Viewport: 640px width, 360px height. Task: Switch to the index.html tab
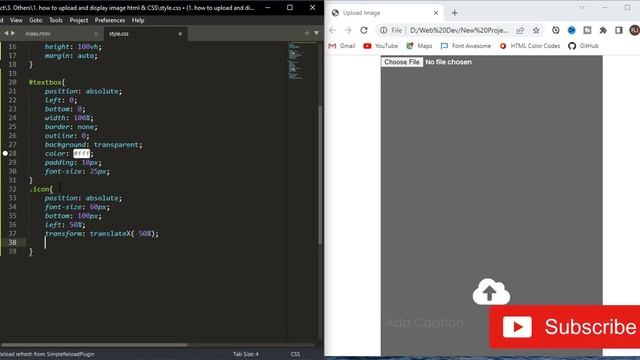pyautogui.click(x=38, y=34)
